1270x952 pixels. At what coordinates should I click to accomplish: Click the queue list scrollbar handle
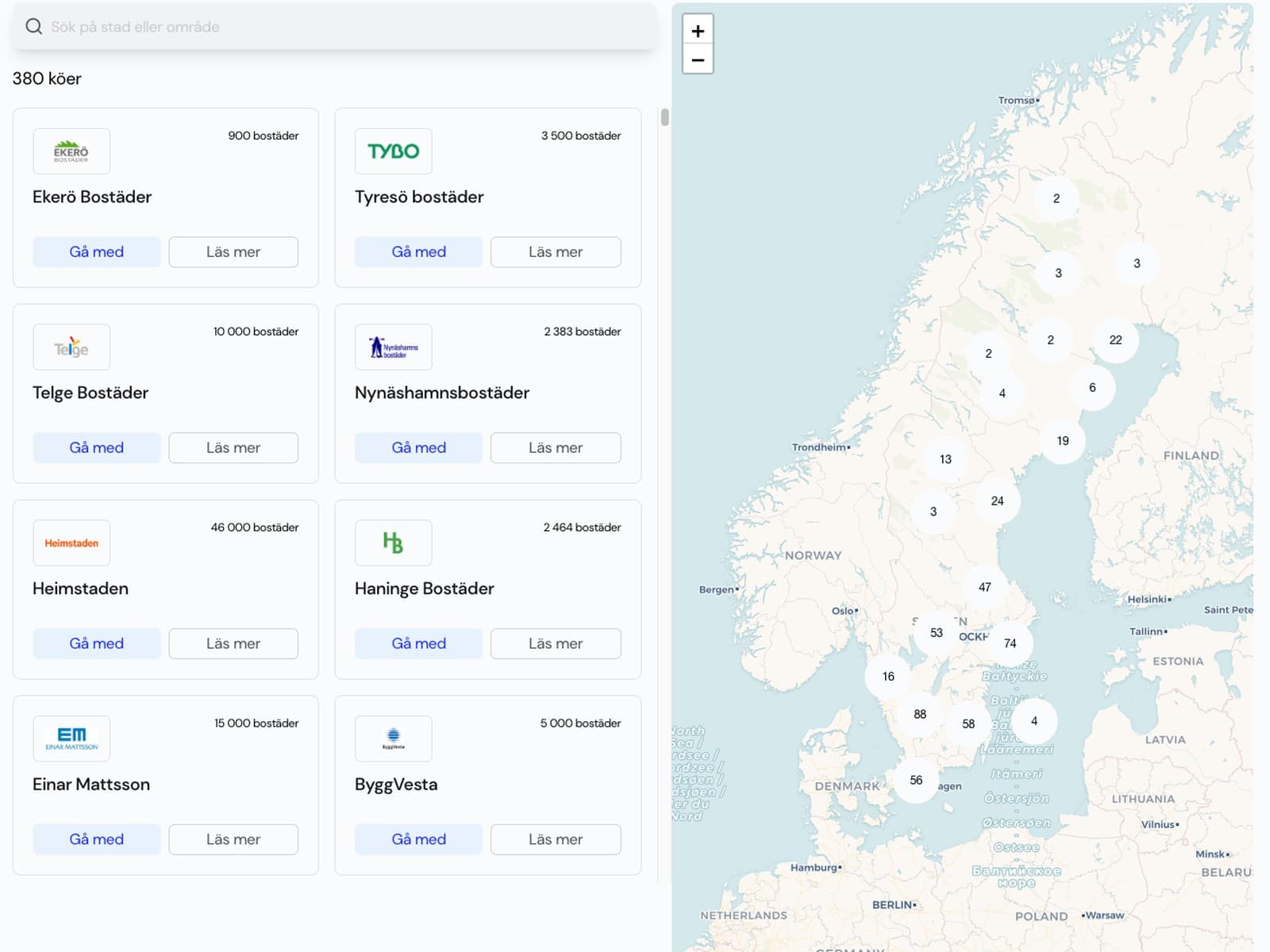tap(664, 117)
